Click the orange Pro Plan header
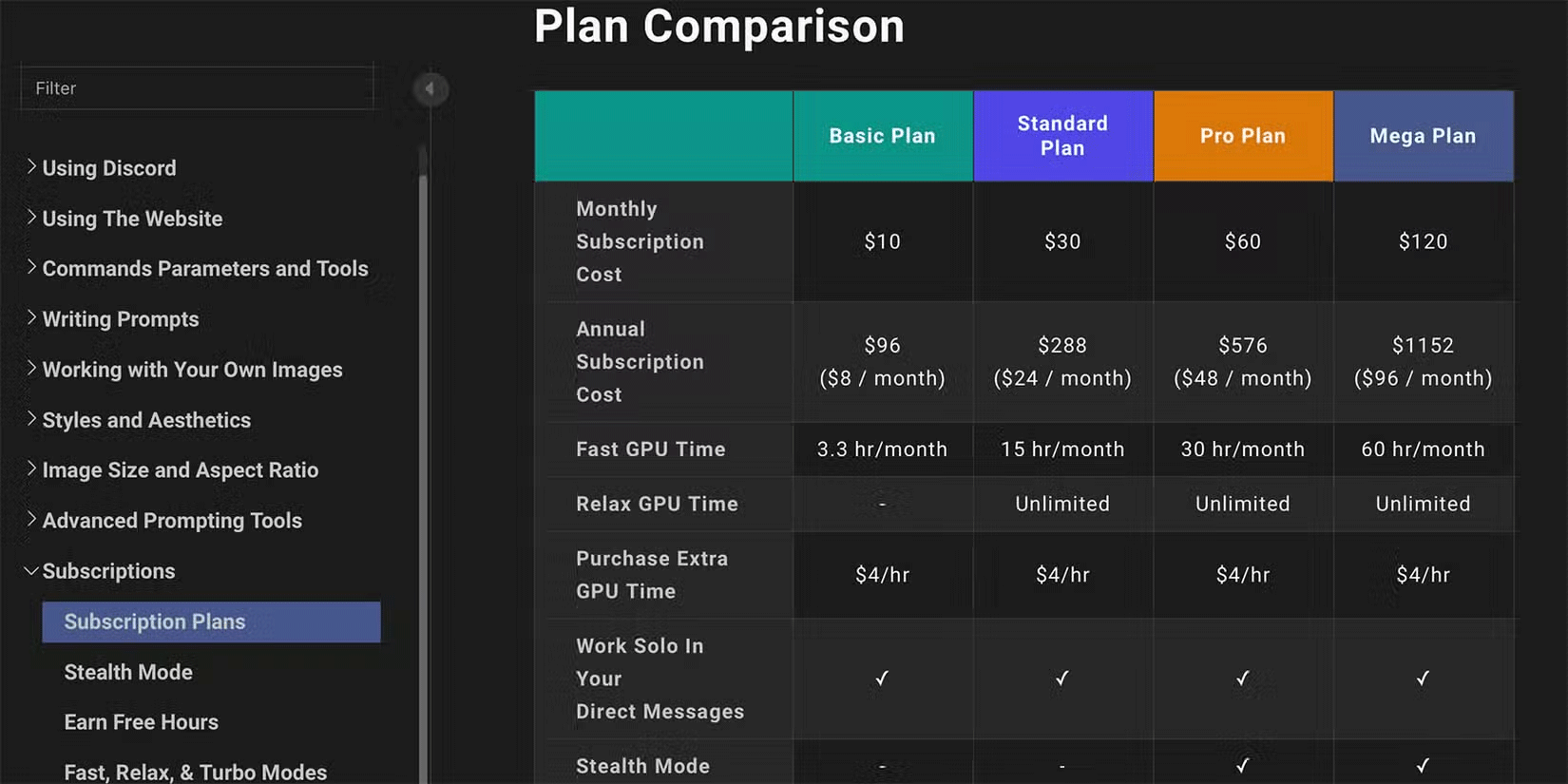This screenshot has height=784, width=1568. [1242, 136]
